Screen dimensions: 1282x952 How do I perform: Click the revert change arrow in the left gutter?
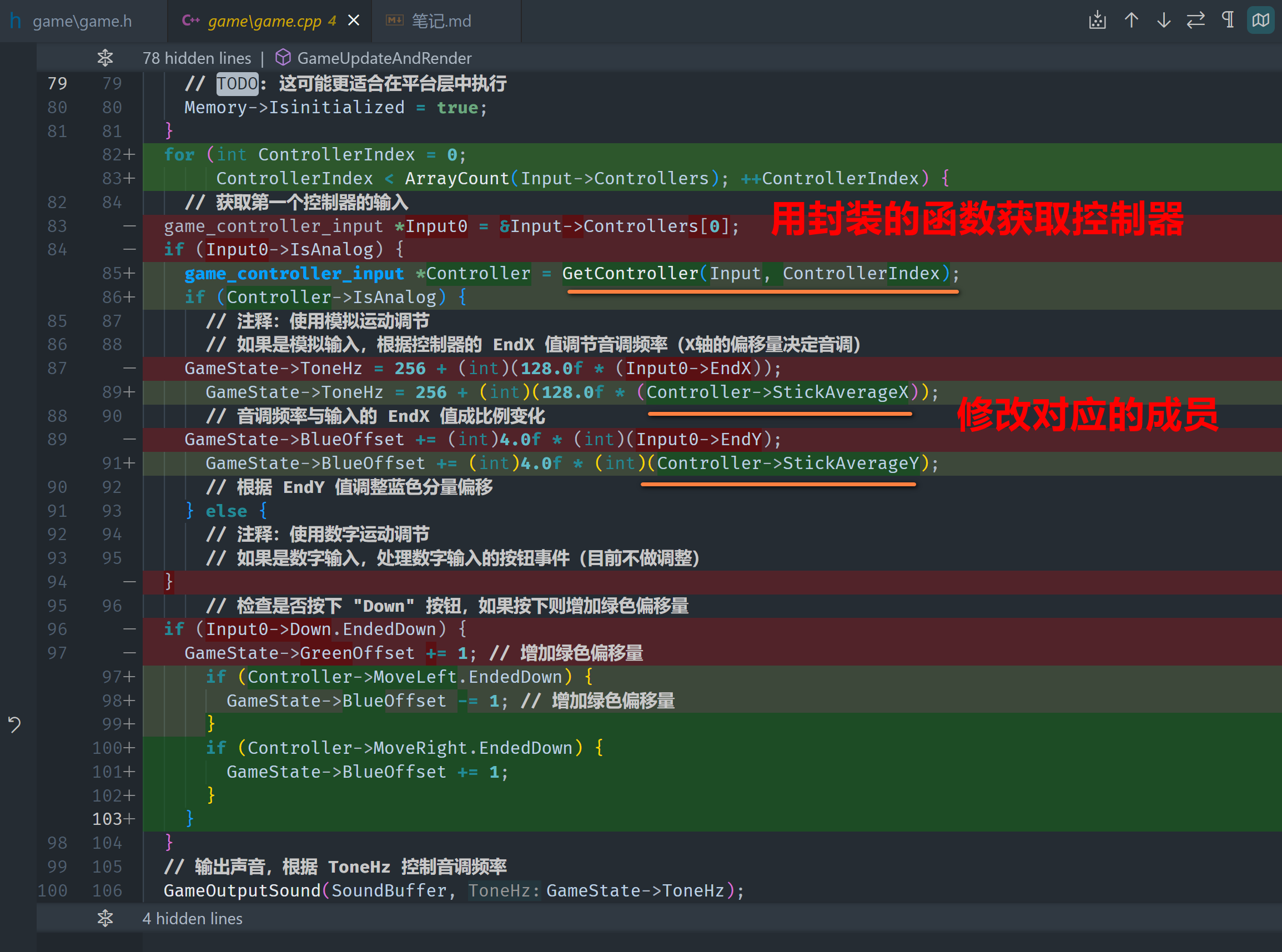click(x=14, y=724)
